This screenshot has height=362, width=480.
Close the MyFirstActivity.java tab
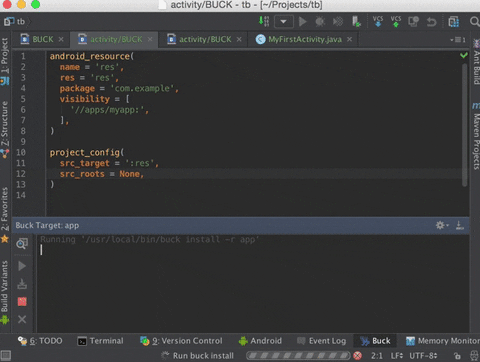pyautogui.click(x=349, y=39)
